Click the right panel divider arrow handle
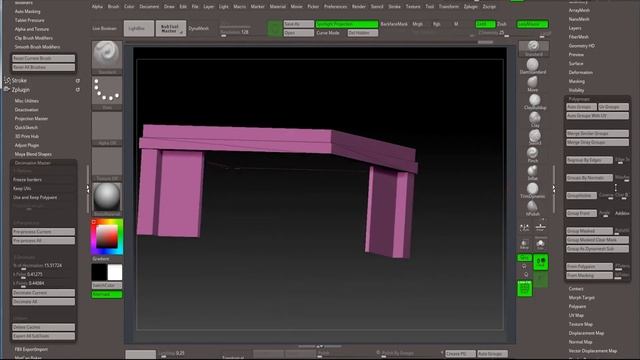The height and width of the screenshot is (360, 640). (554, 189)
